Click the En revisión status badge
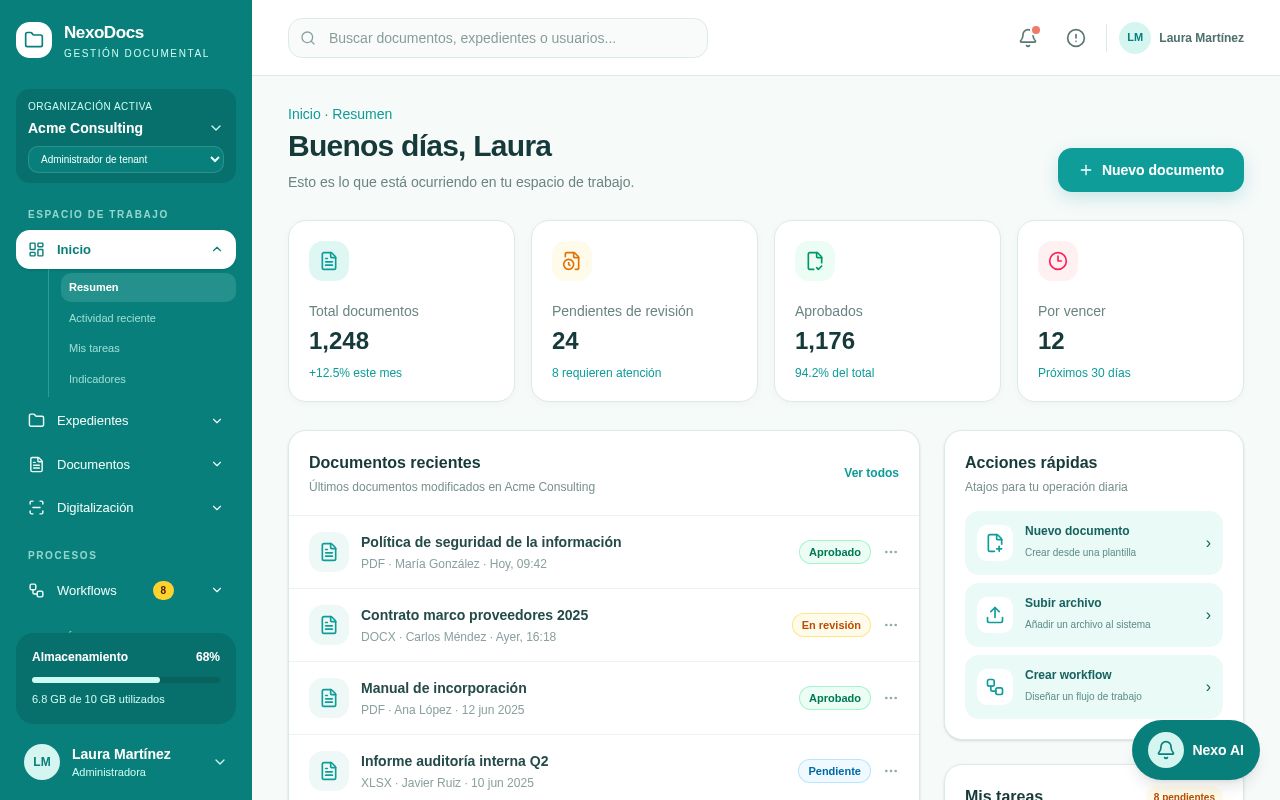The height and width of the screenshot is (800, 1280). pos(831,625)
